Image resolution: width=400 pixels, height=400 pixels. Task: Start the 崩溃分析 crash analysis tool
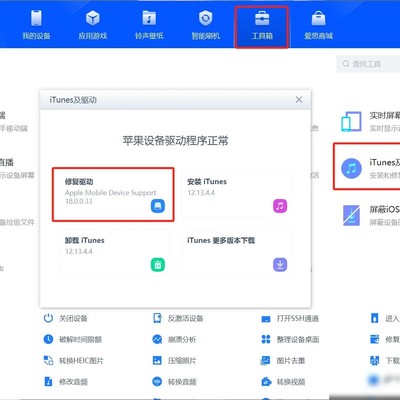pyautogui.click(x=174, y=339)
